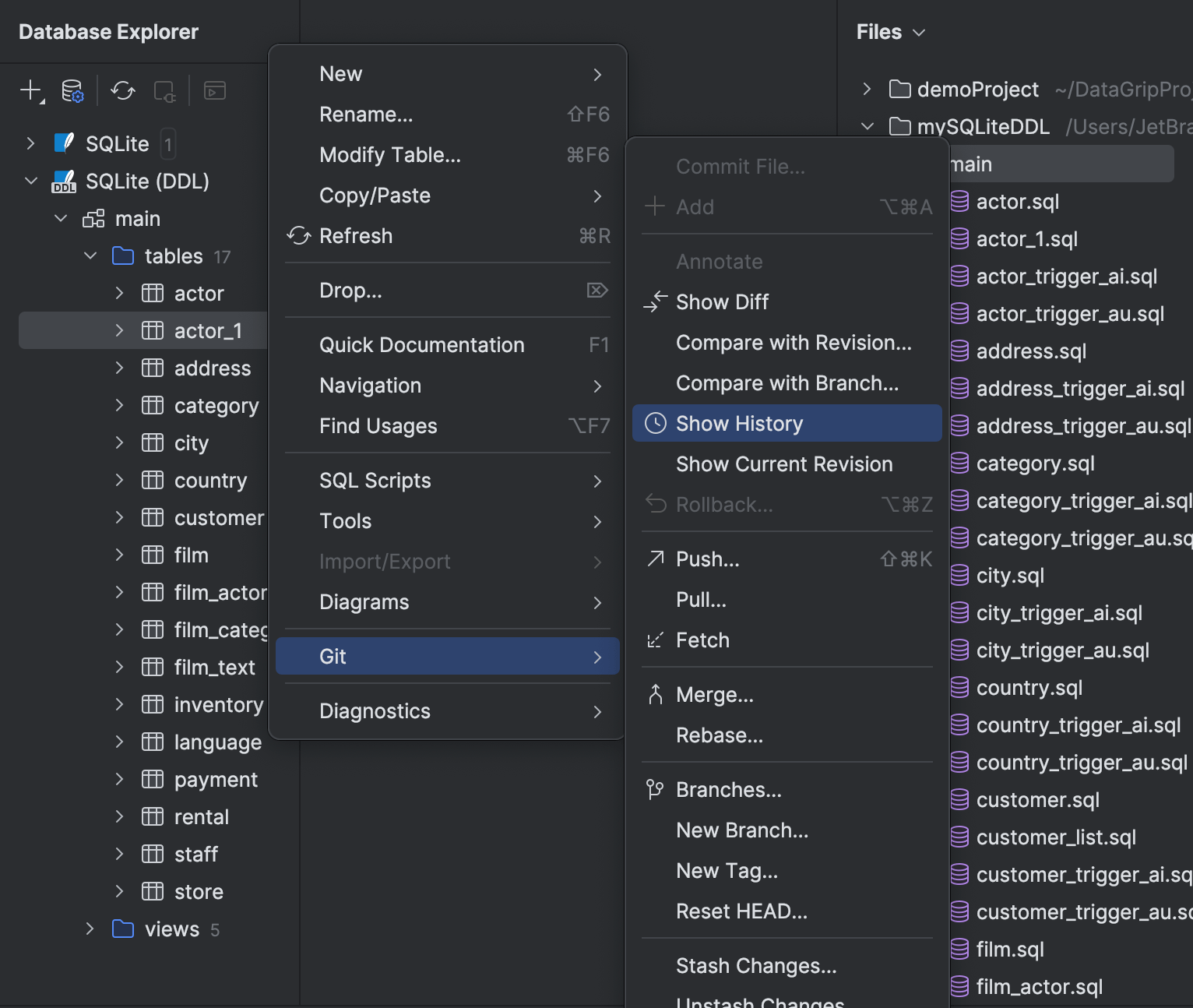Click the Disconnect icon in the toolbar

coord(164,90)
